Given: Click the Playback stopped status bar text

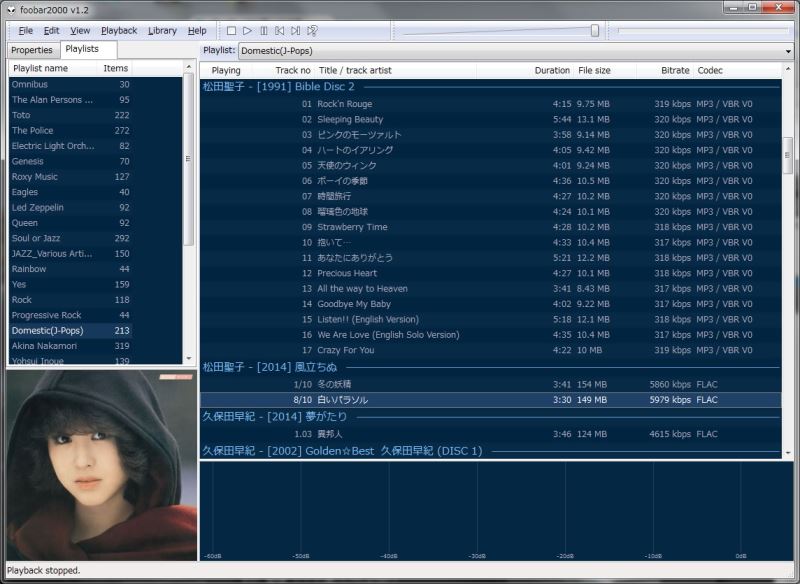Looking at the screenshot, I should (x=44, y=571).
